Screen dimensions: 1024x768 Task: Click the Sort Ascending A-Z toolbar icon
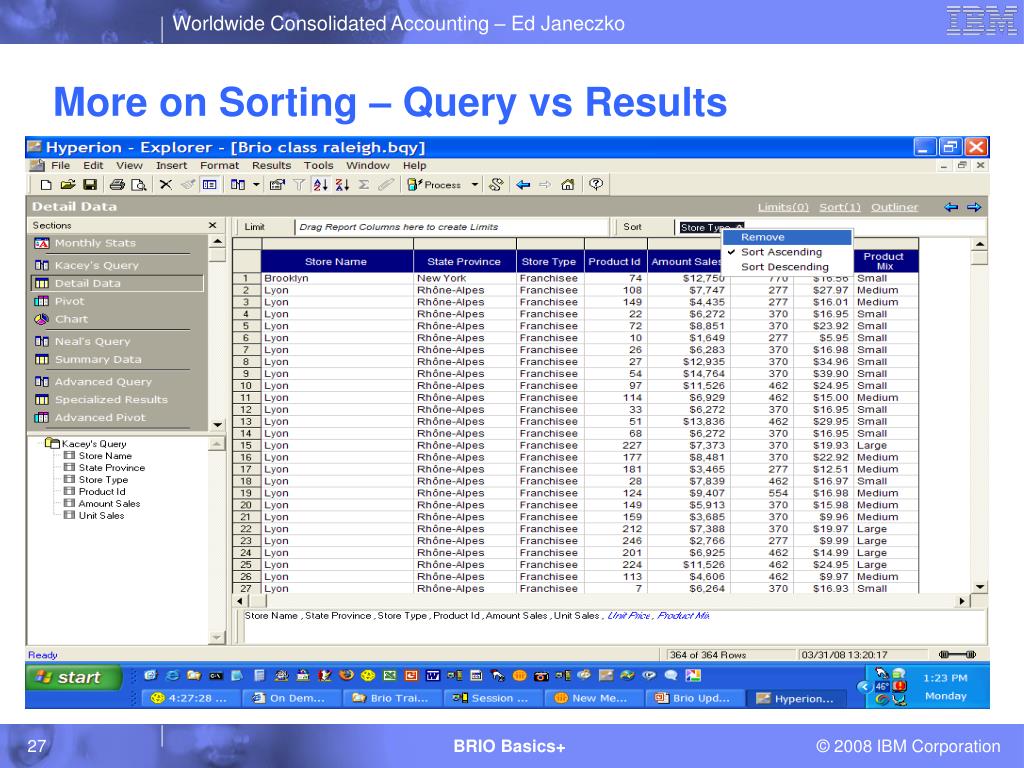click(x=320, y=185)
